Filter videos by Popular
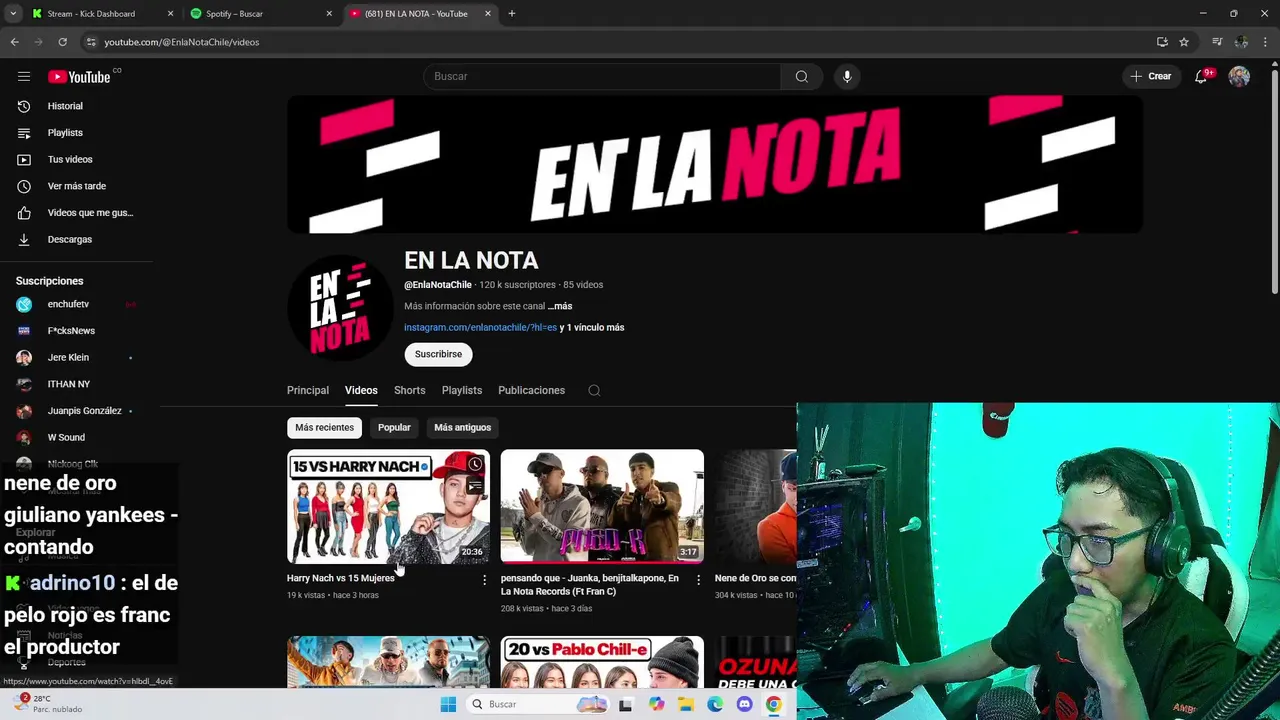The image size is (1280, 720). point(394,428)
